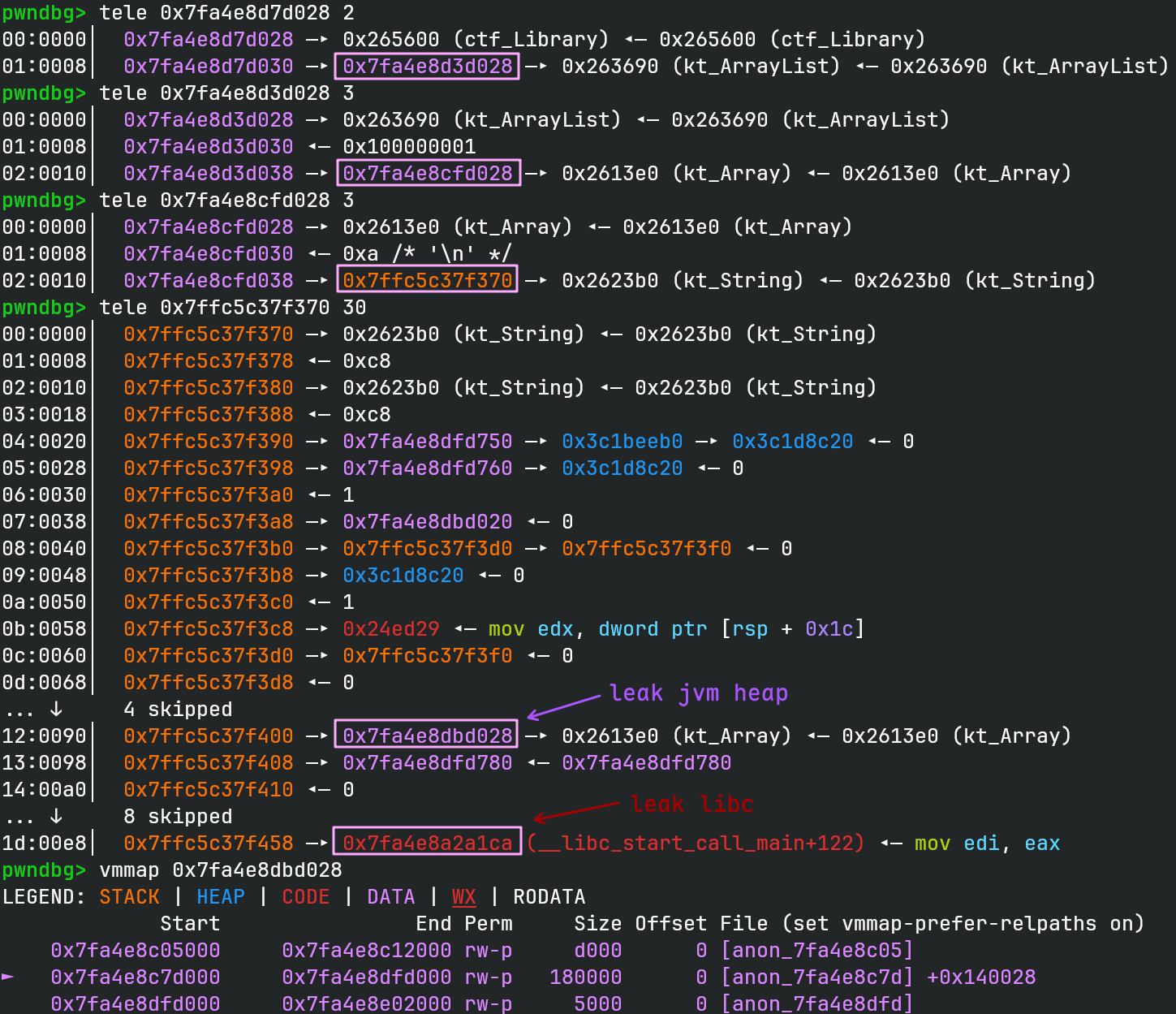Click the STACK label in the legend
This screenshot has height=1014, width=1176.
pyautogui.click(x=130, y=896)
